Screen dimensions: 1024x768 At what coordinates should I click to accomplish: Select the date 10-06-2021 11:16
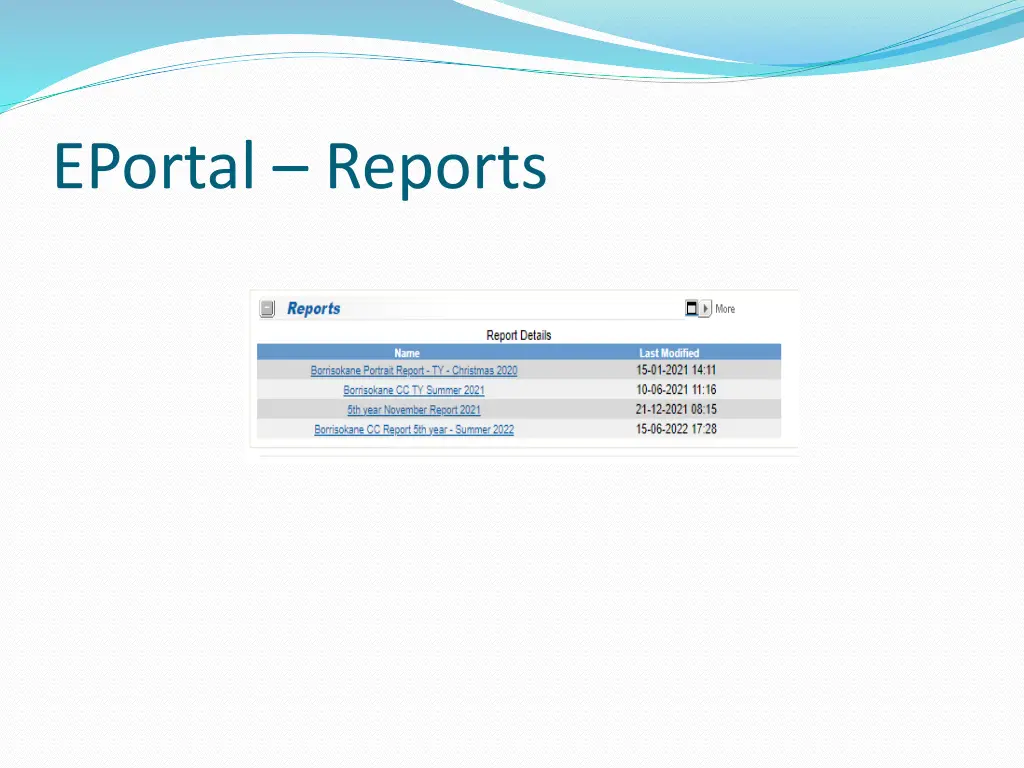click(676, 389)
